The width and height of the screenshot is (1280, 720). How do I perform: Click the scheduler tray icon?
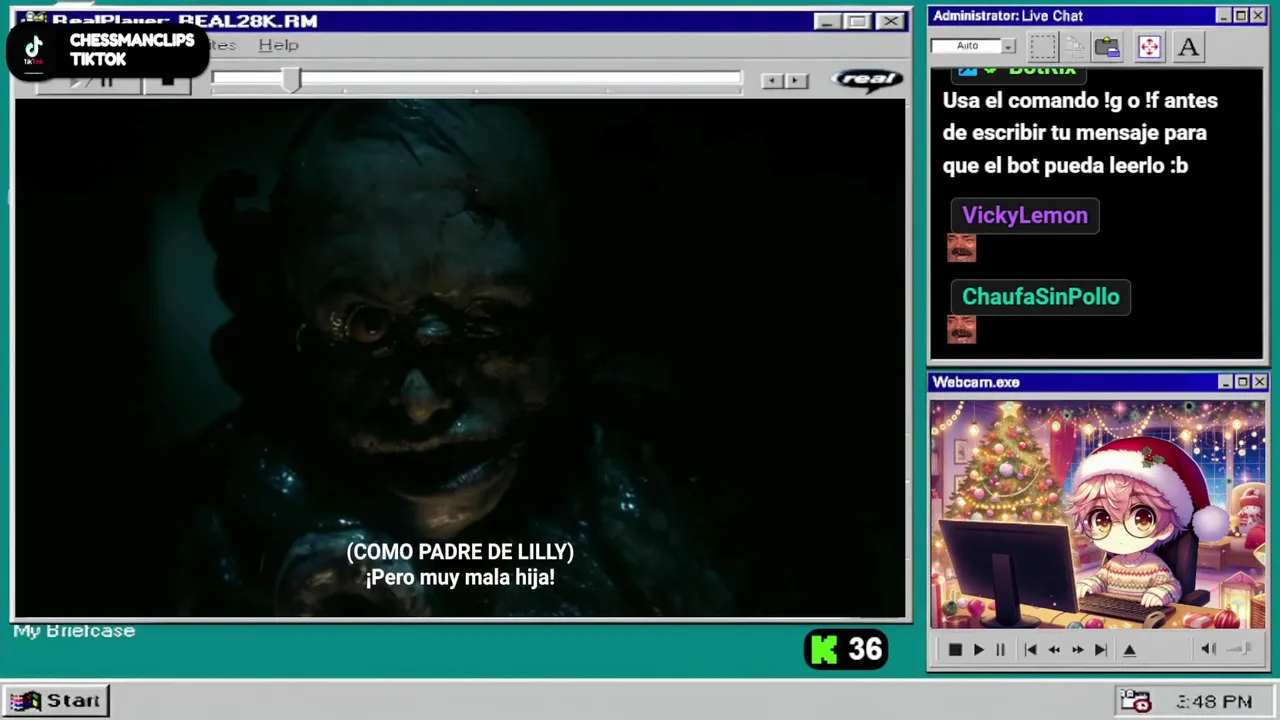pyautogui.click(x=1136, y=701)
